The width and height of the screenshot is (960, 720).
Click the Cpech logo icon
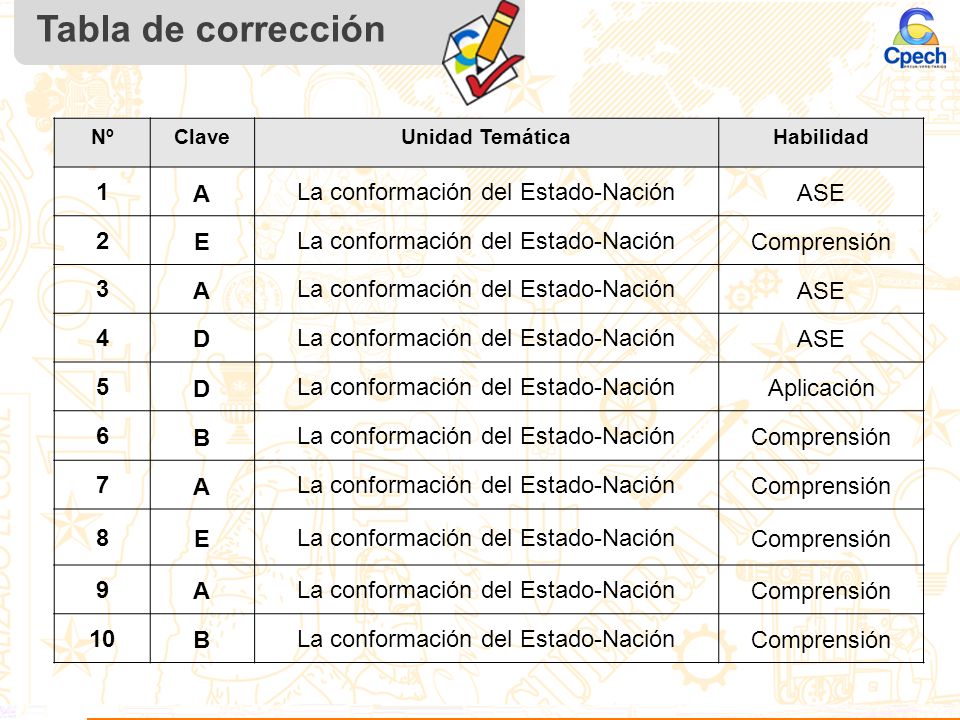[915, 37]
